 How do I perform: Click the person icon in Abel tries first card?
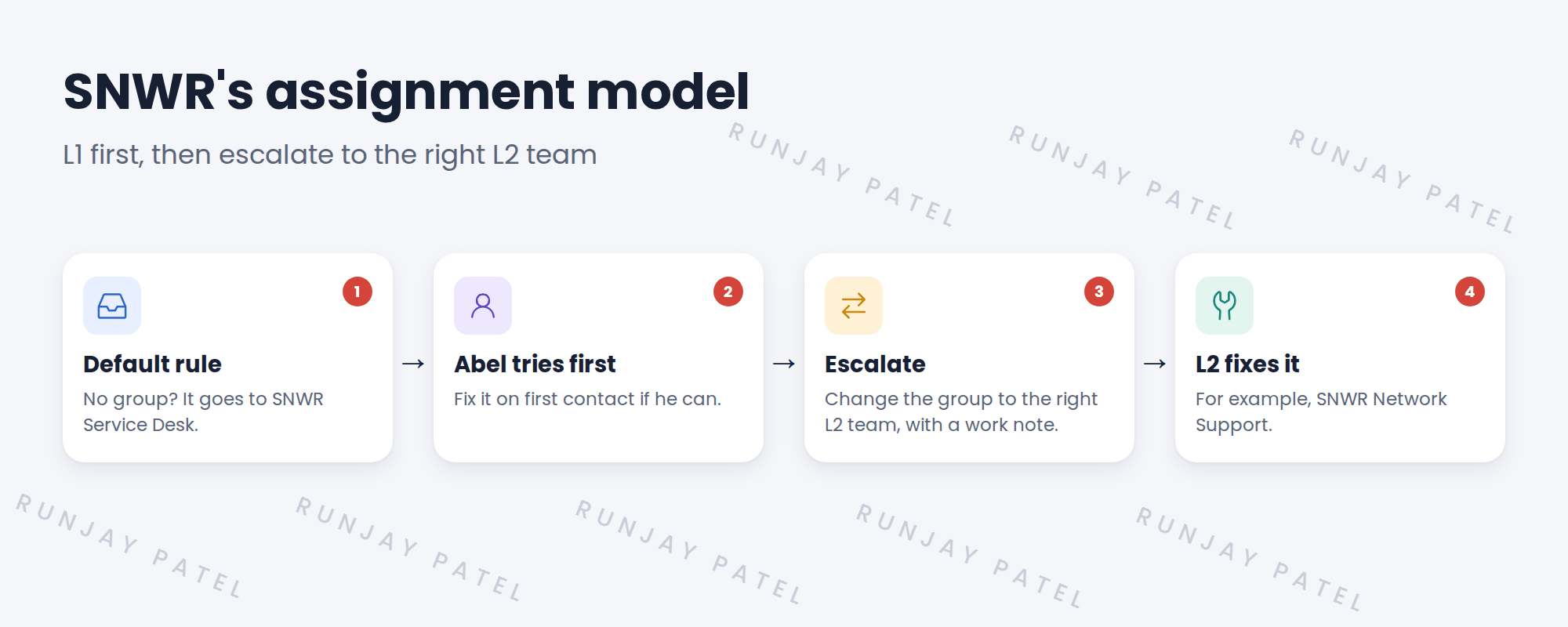483,306
